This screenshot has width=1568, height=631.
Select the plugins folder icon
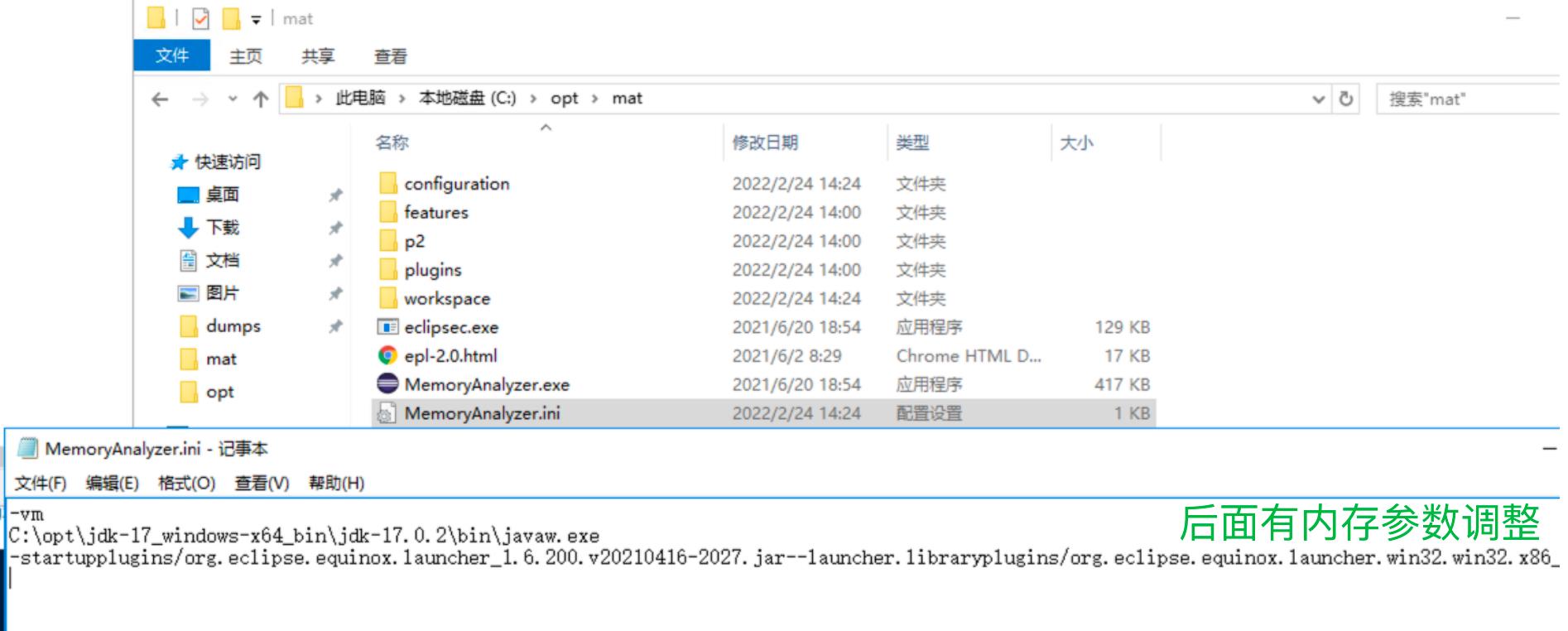coord(387,269)
